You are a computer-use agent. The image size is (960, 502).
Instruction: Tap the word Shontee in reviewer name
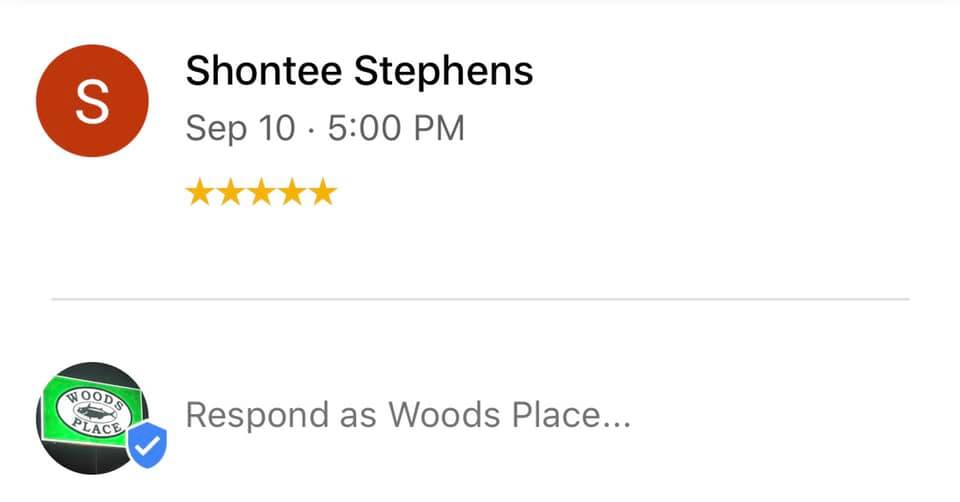(x=264, y=70)
